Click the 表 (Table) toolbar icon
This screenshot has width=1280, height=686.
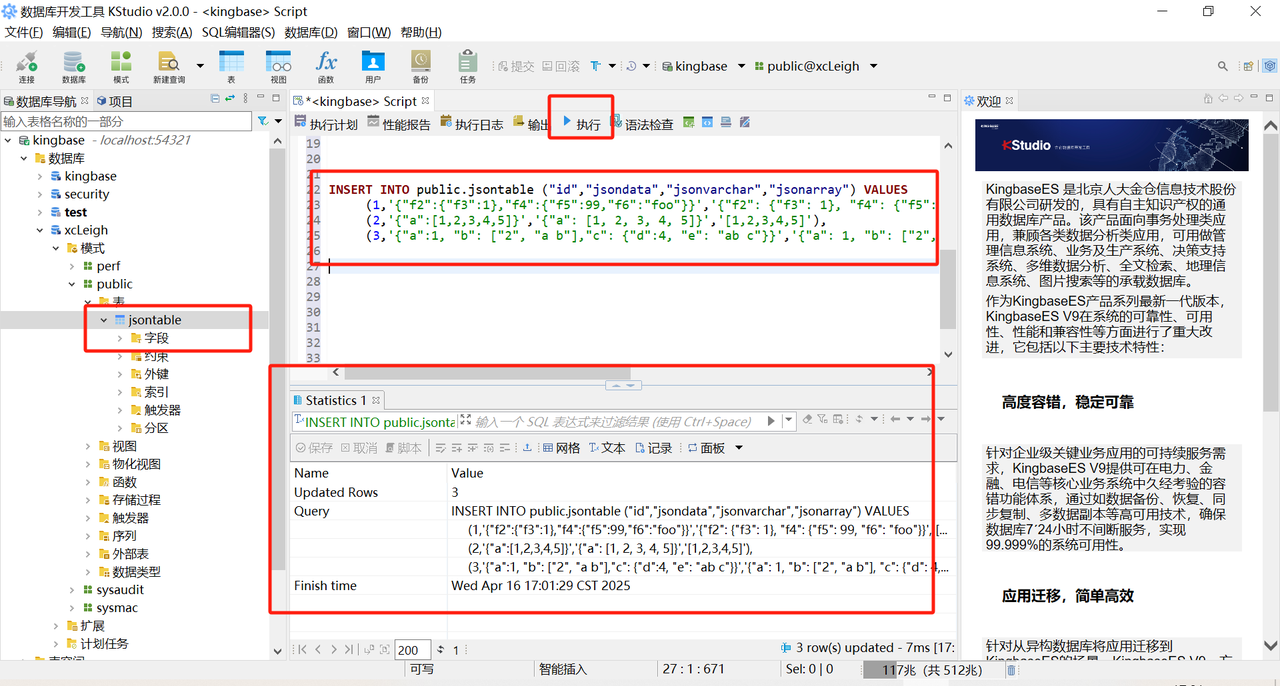pyautogui.click(x=231, y=67)
